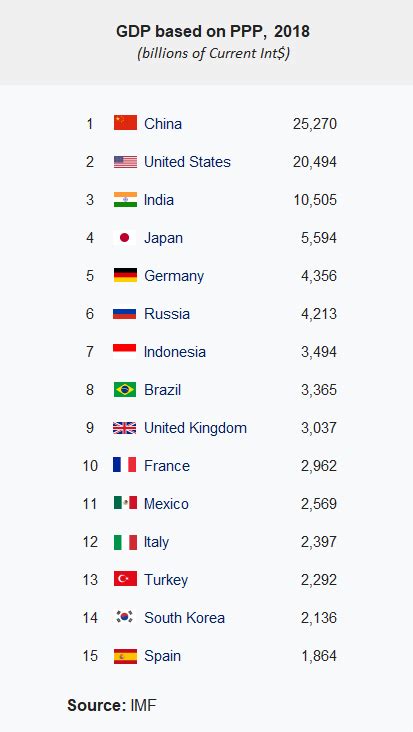Screen dimensions: 413x732
Task: Click the United Kingdom country name
Action: [x=196, y=428]
